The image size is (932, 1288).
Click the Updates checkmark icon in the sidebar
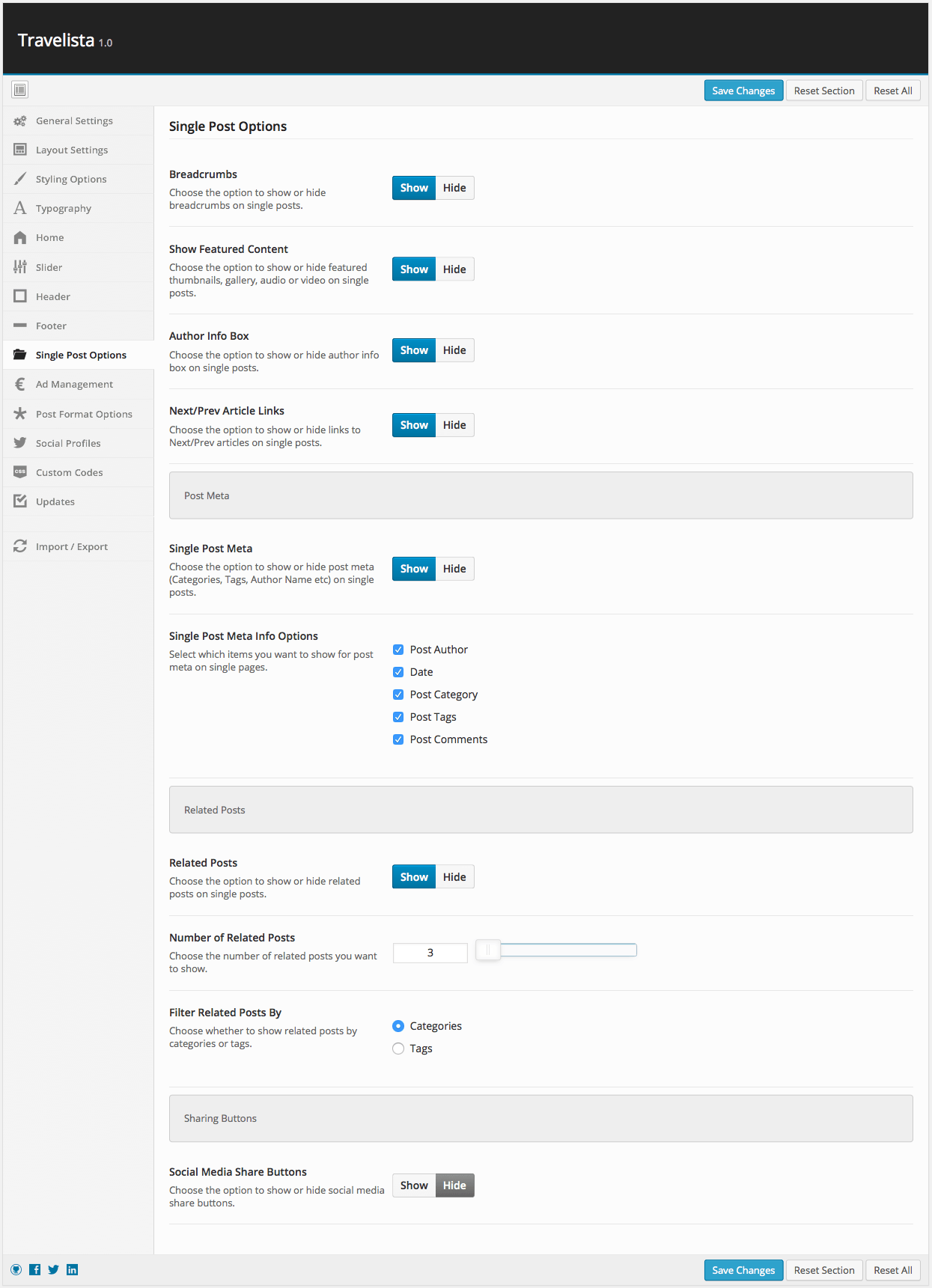(20, 501)
